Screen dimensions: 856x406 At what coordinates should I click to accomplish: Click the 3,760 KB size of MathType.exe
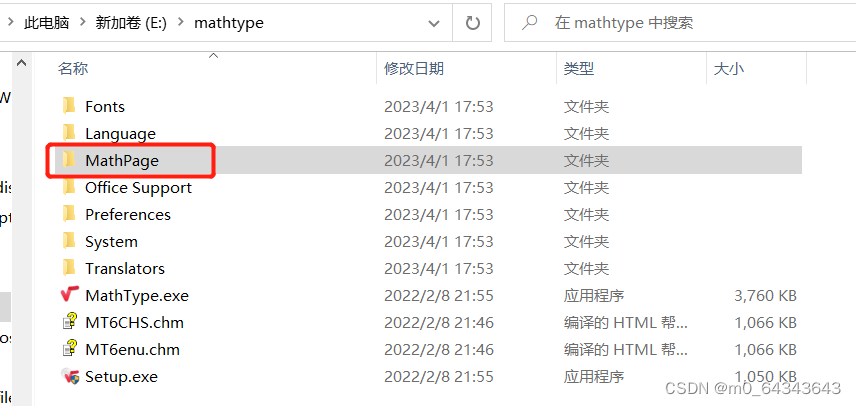pyautogui.click(x=765, y=296)
